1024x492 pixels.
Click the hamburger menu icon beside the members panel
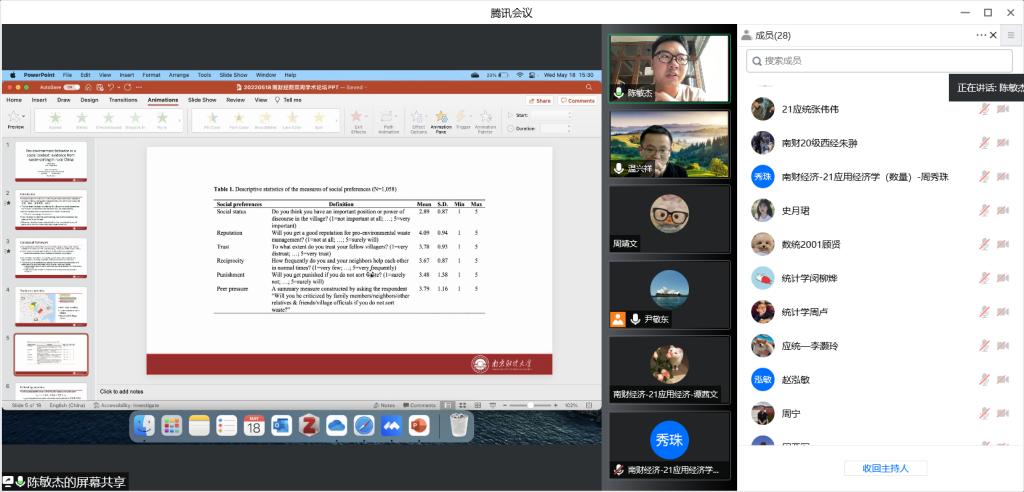point(1010,35)
